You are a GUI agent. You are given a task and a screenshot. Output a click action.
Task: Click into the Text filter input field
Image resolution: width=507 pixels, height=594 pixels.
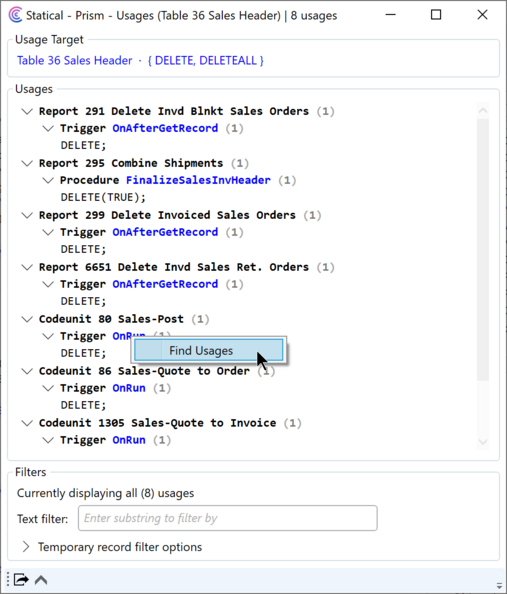227,518
